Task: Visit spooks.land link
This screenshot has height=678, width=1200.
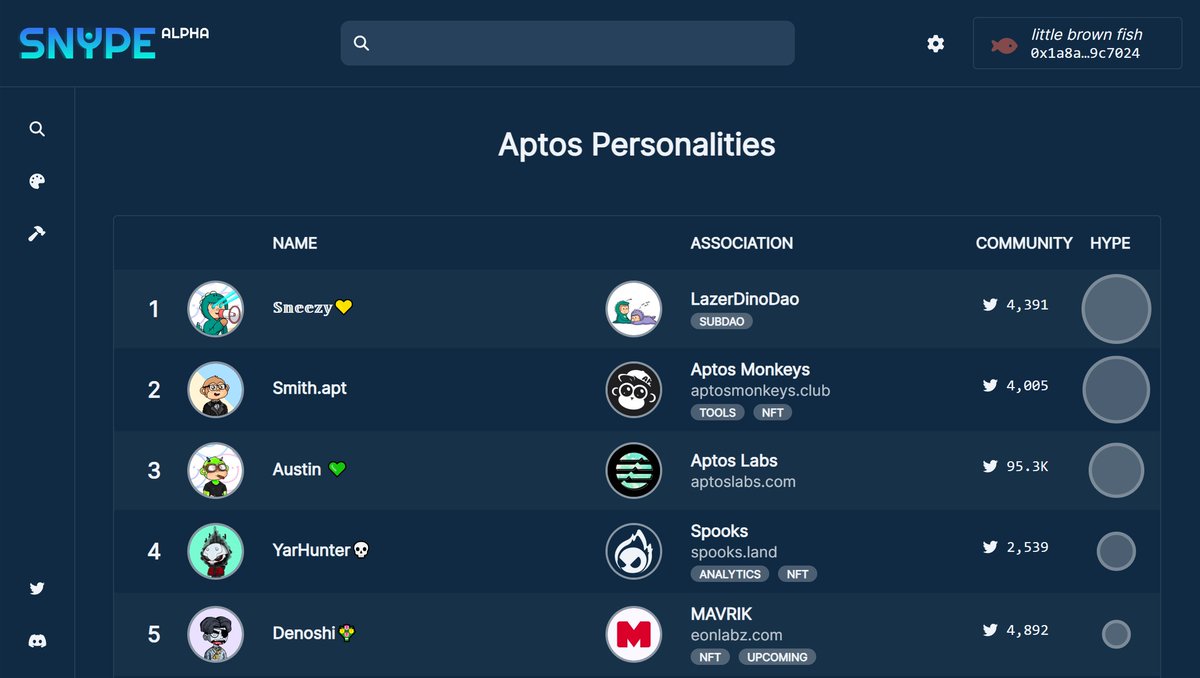Action: [x=734, y=552]
